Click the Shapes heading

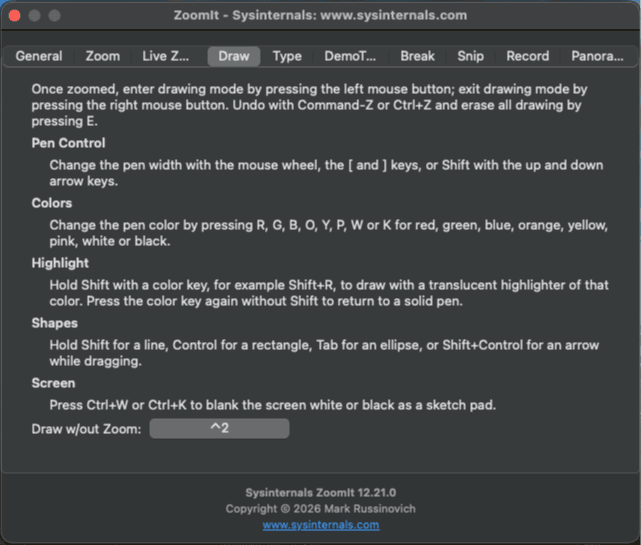(54, 323)
